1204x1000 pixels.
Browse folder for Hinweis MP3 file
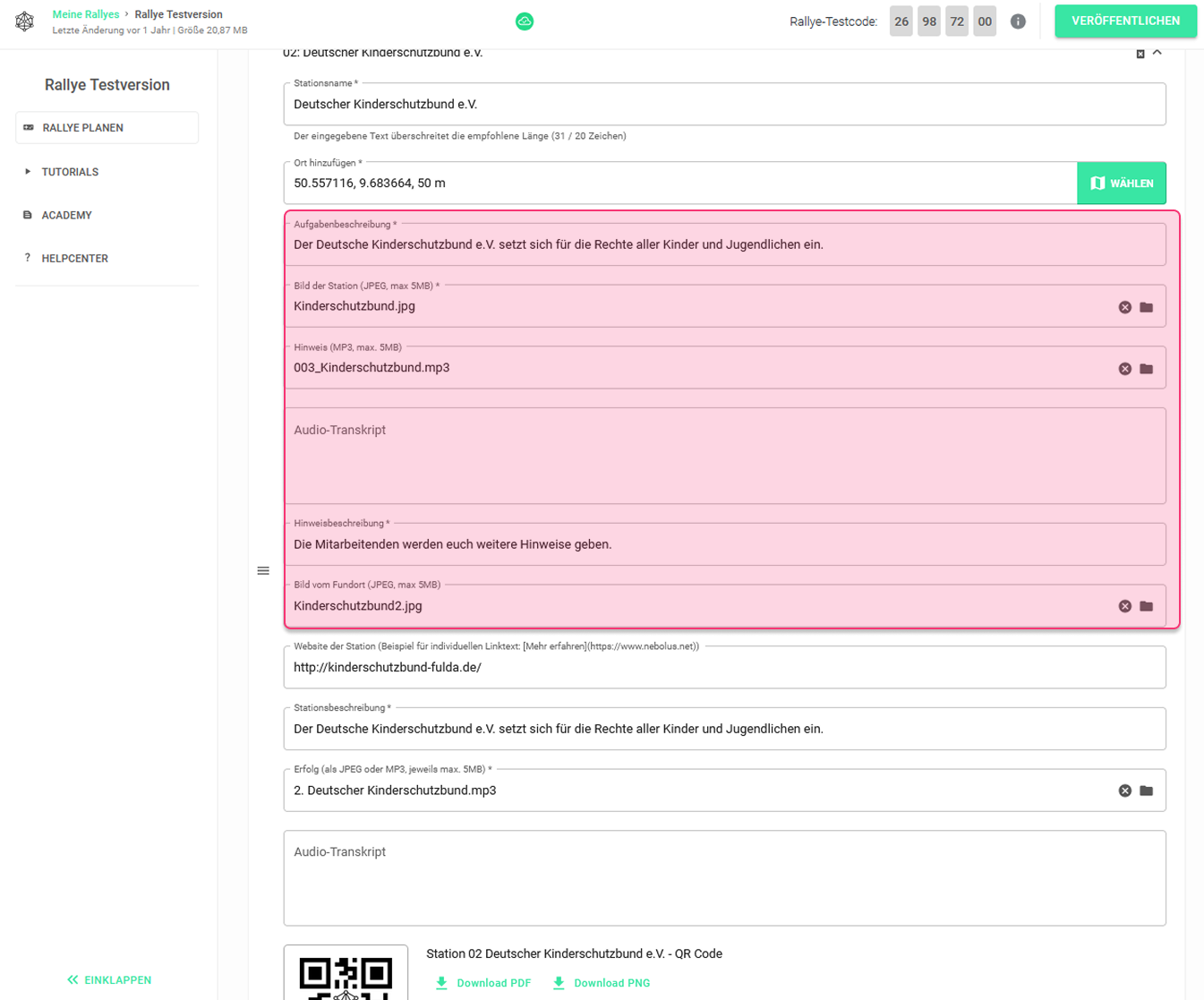tap(1147, 369)
